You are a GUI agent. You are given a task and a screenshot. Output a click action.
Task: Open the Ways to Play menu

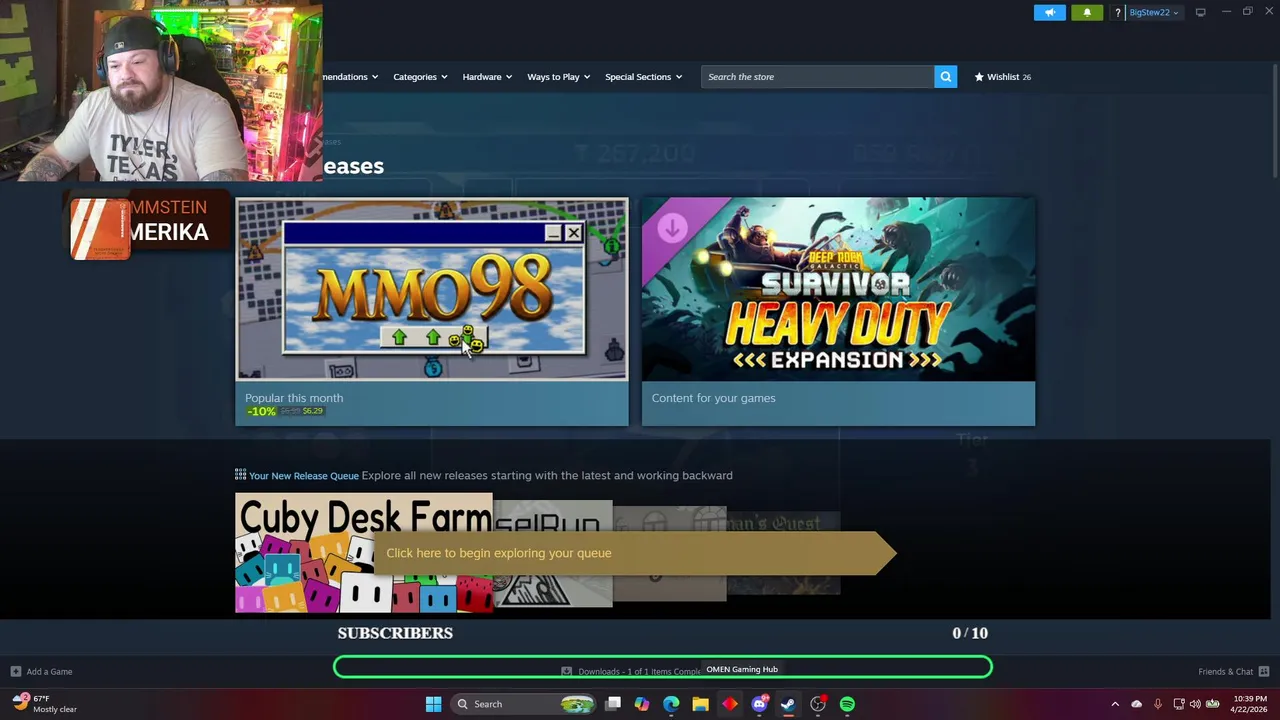point(558,77)
